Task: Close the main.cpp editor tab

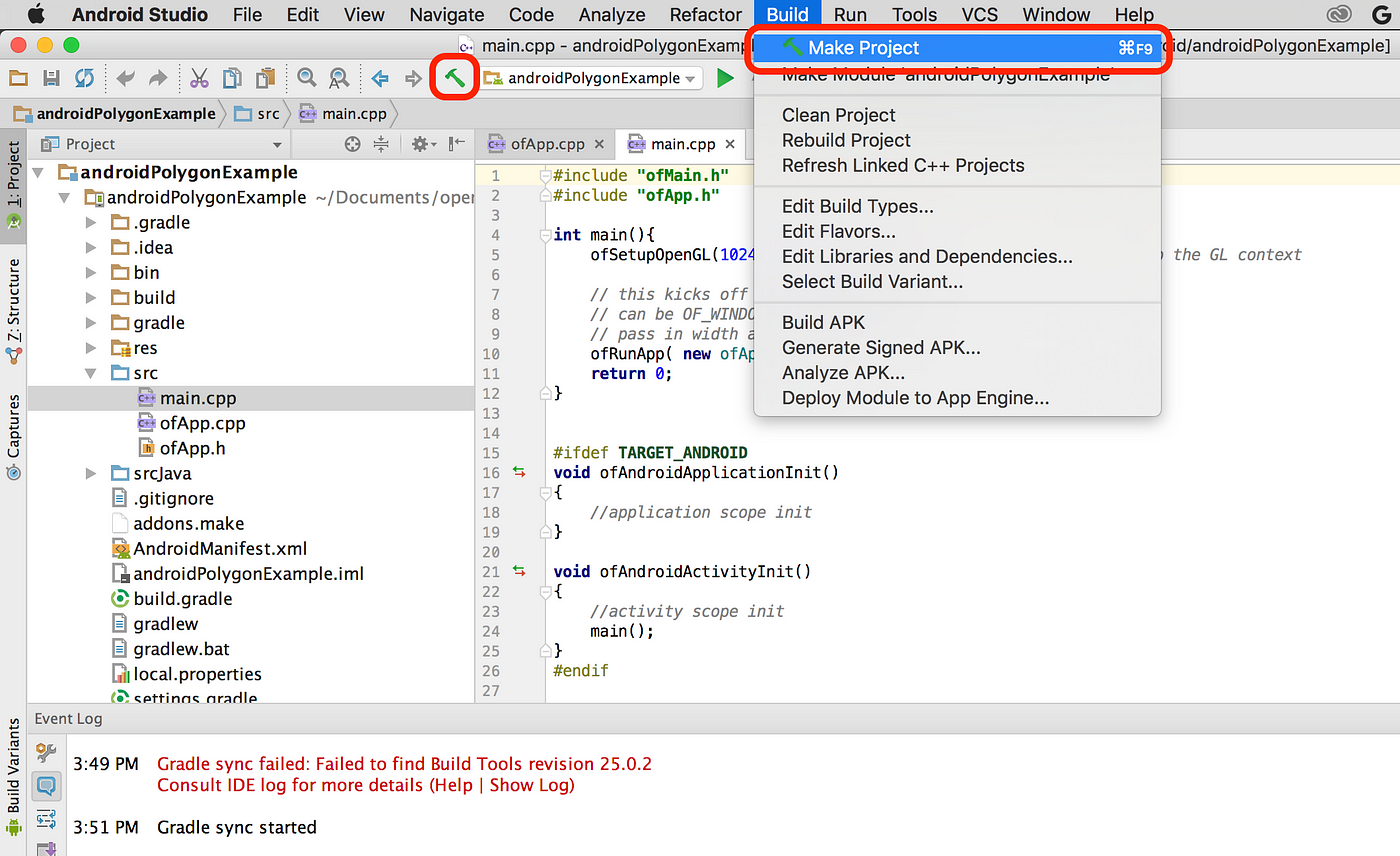Action: click(730, 144)
